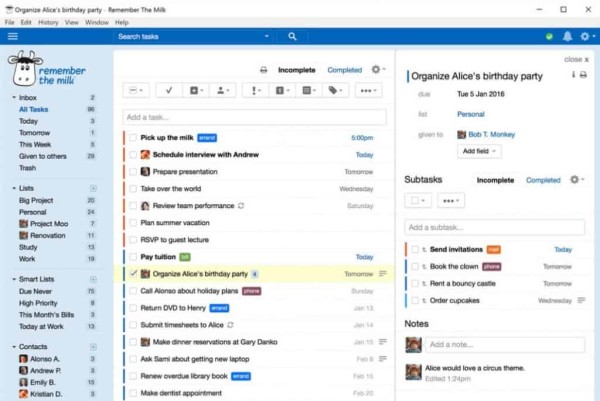Open the give-to person toolbar button
Viewport: 600px width, 401px height.
coord(223,90)
